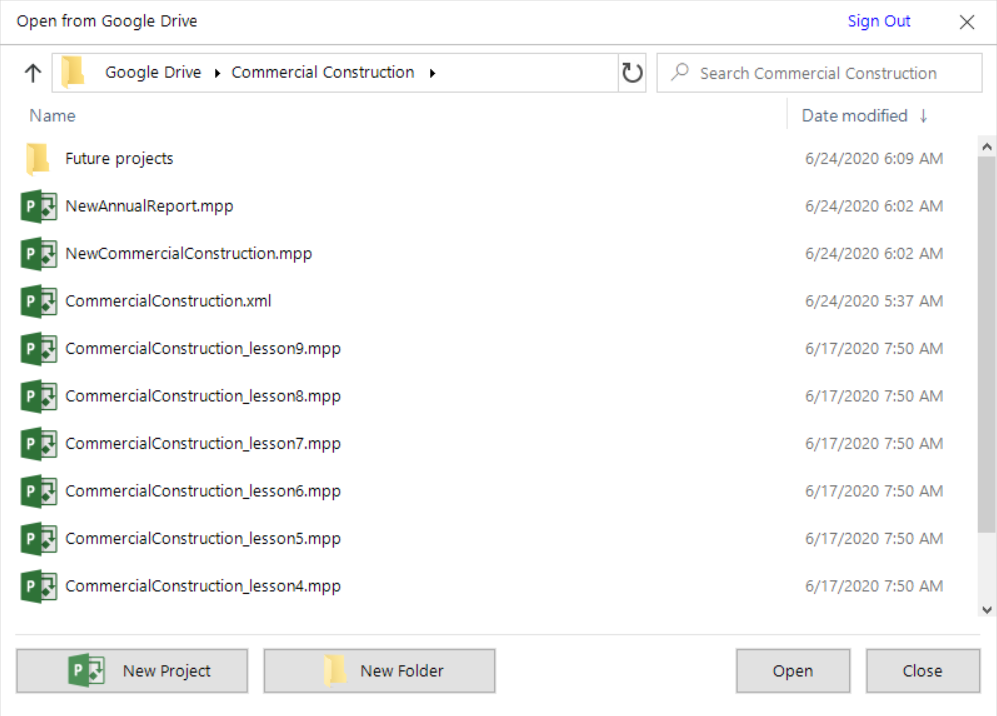Click the Open button
The width and height of the screenshot is (997, 716).
pyautogui.click(x=793, y=671)
